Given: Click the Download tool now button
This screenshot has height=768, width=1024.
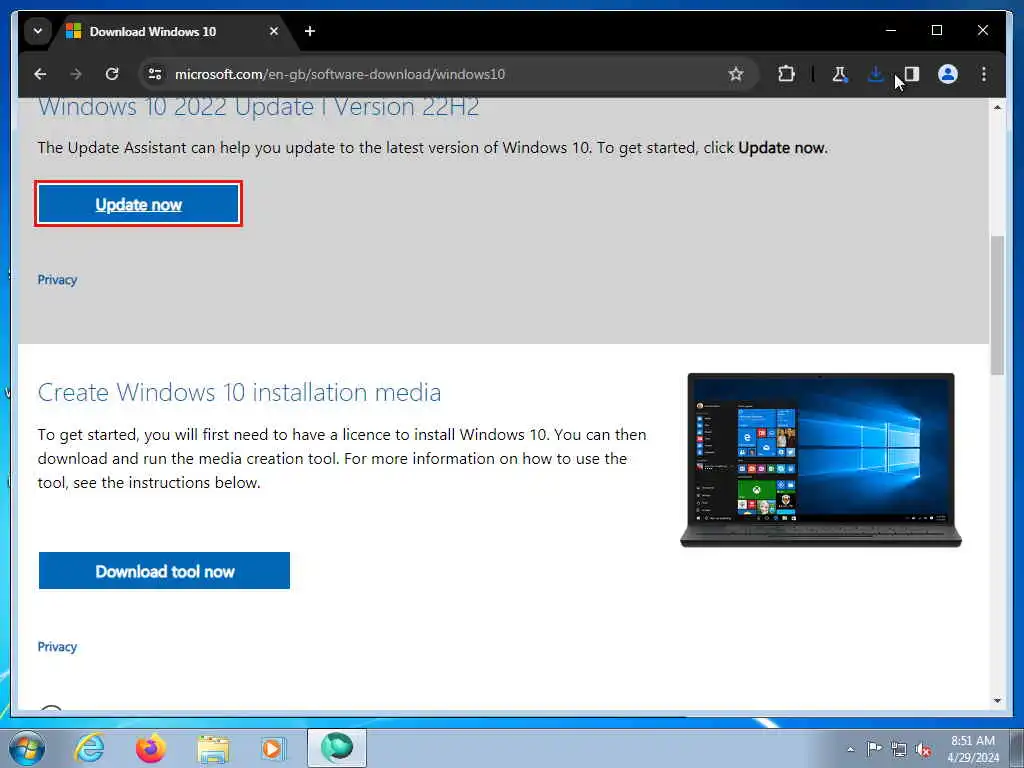Looking at the screenshot, I should 165,571.
